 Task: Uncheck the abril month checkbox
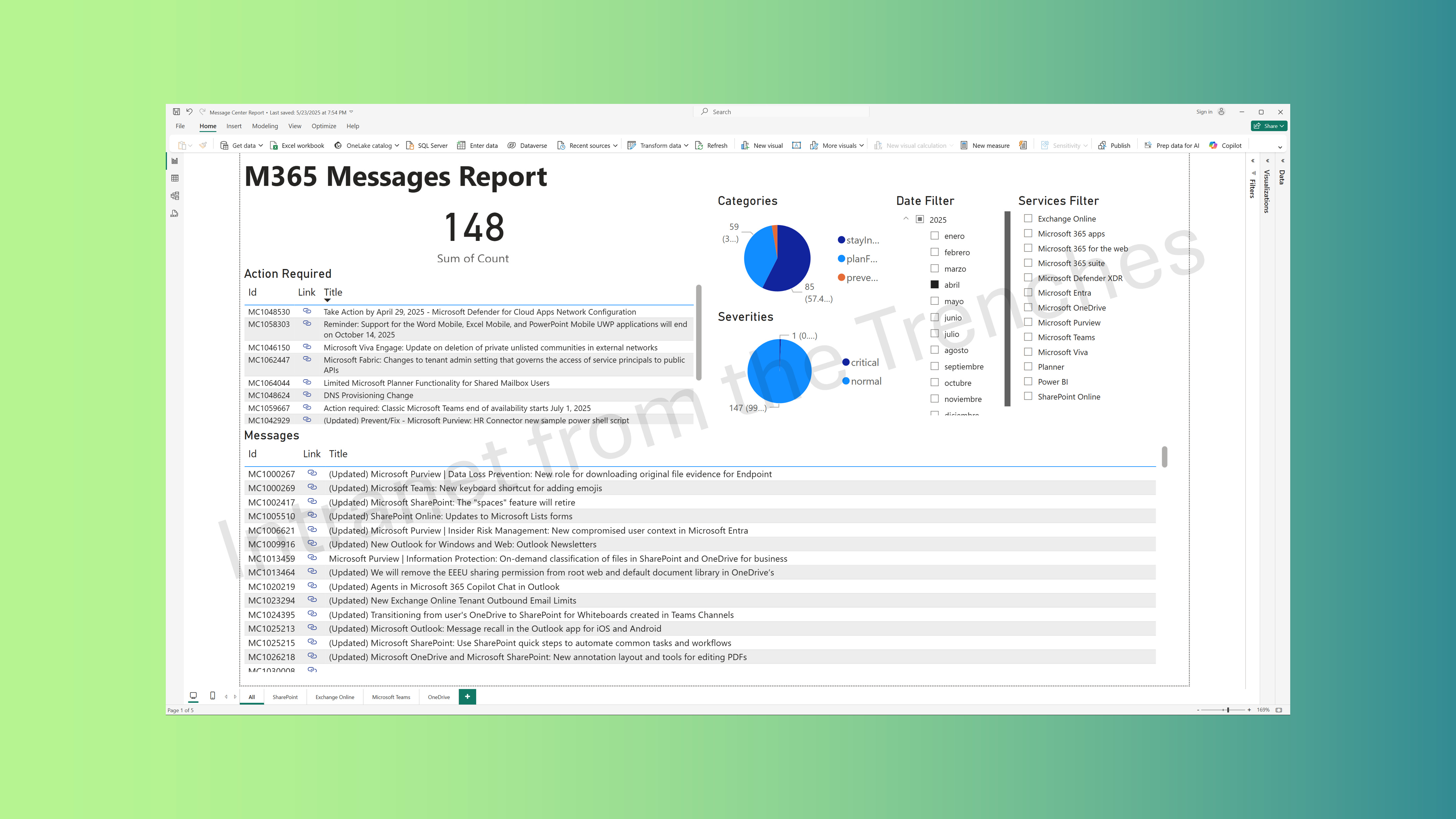(935, 285)
